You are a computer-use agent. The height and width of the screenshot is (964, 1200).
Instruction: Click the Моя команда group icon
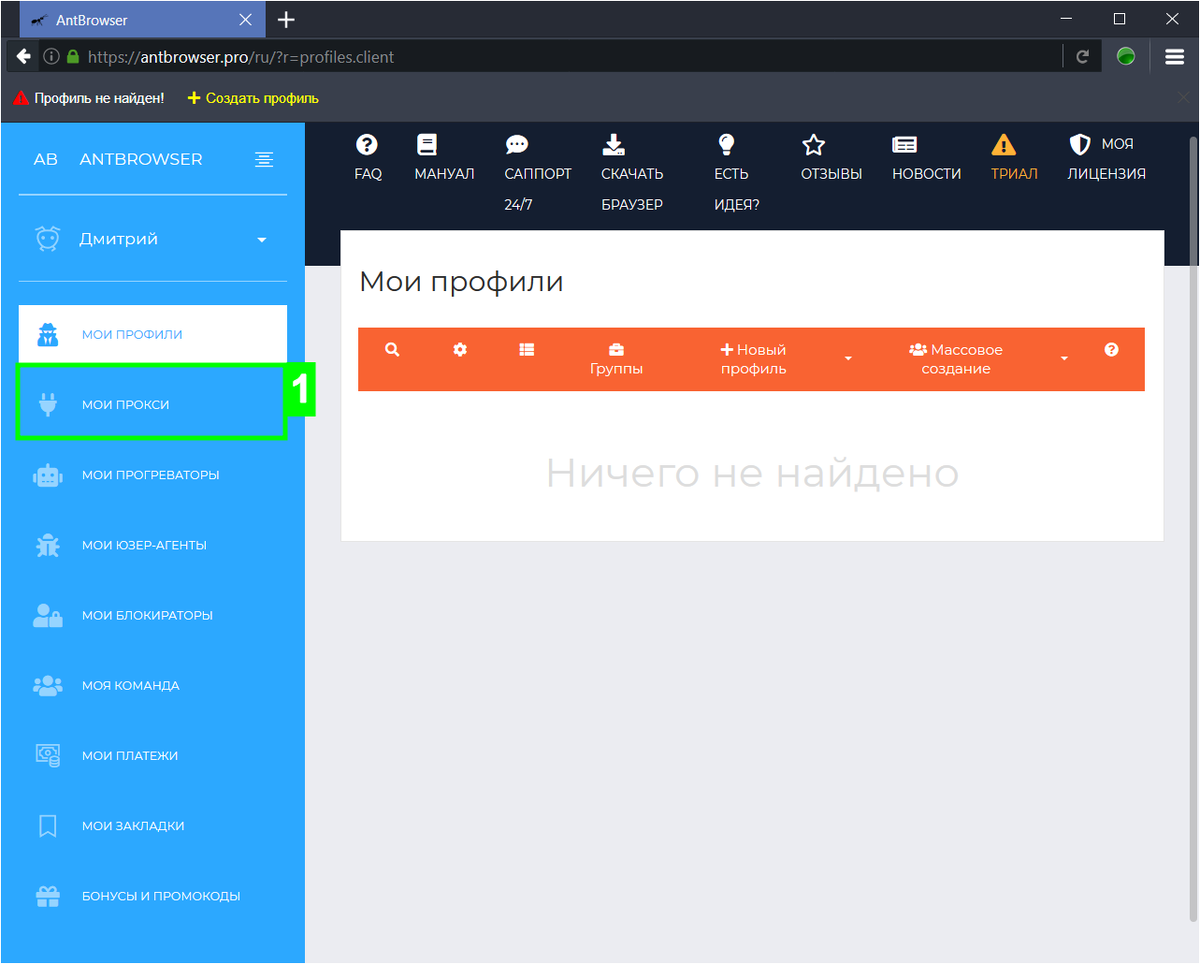tap(47, 686)
